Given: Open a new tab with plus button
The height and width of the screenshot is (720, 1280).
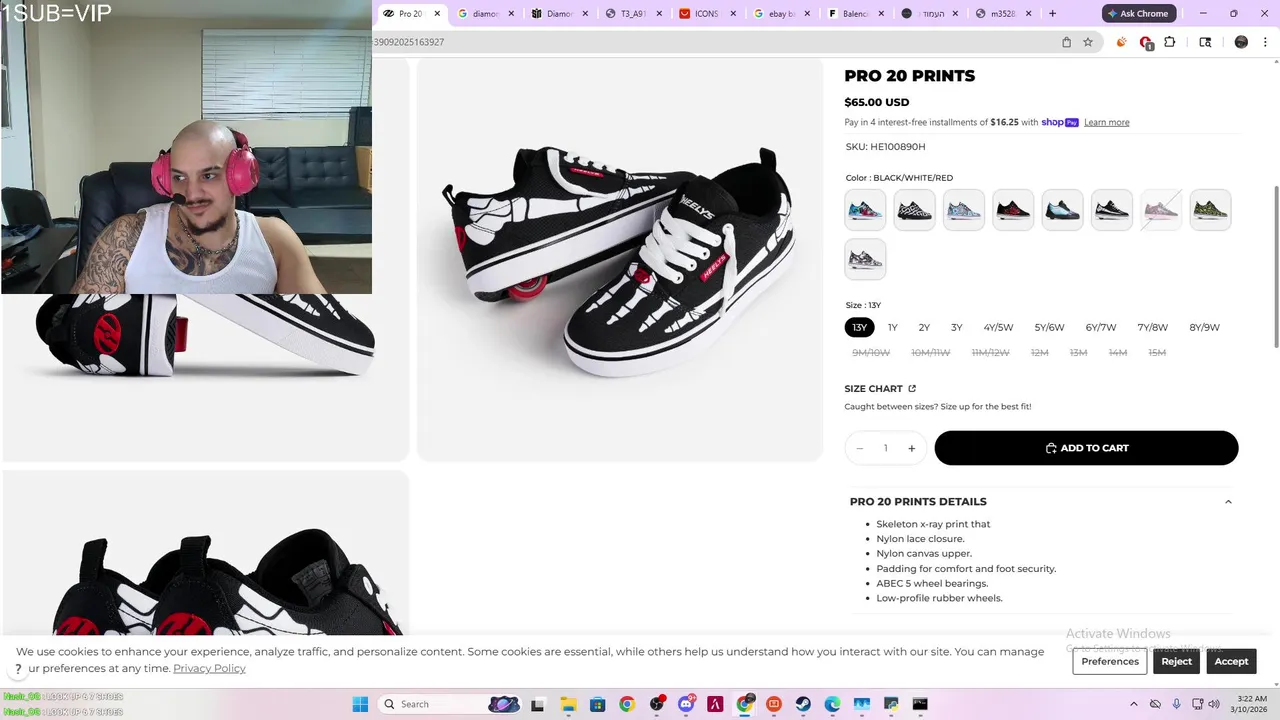Looking at the screenshot, I should (x=1052, y=13).
